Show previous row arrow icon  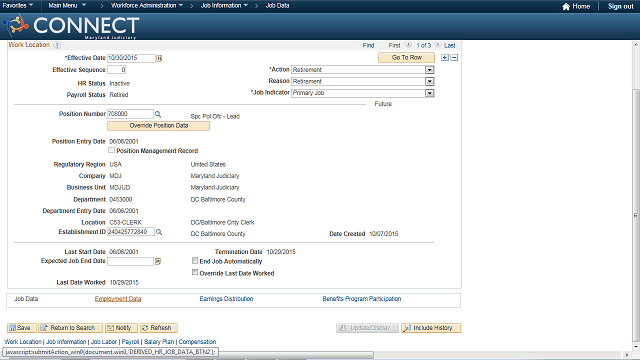coord(408,45)
